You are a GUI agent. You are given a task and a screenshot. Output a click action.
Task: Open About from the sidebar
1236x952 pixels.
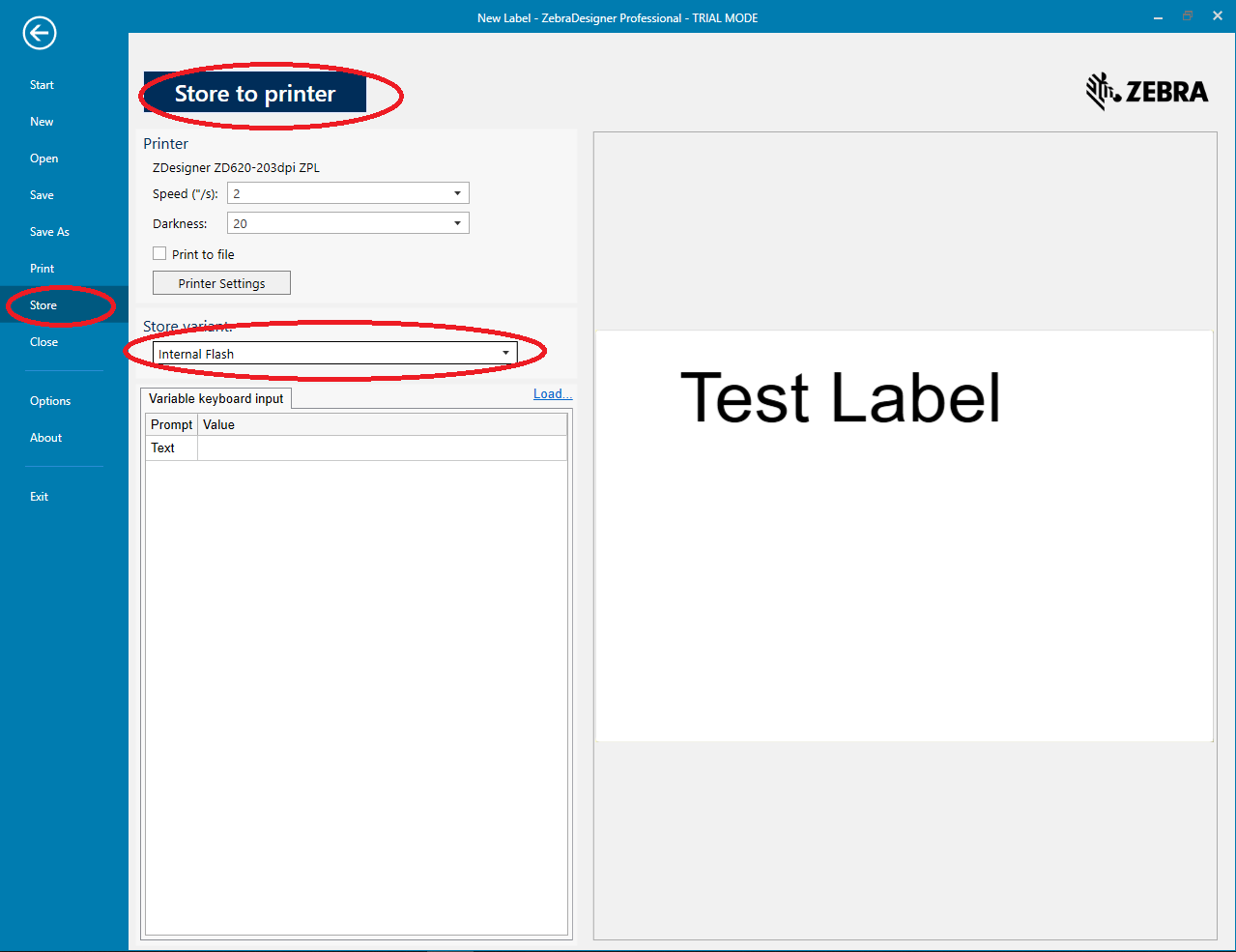[45, 437]
